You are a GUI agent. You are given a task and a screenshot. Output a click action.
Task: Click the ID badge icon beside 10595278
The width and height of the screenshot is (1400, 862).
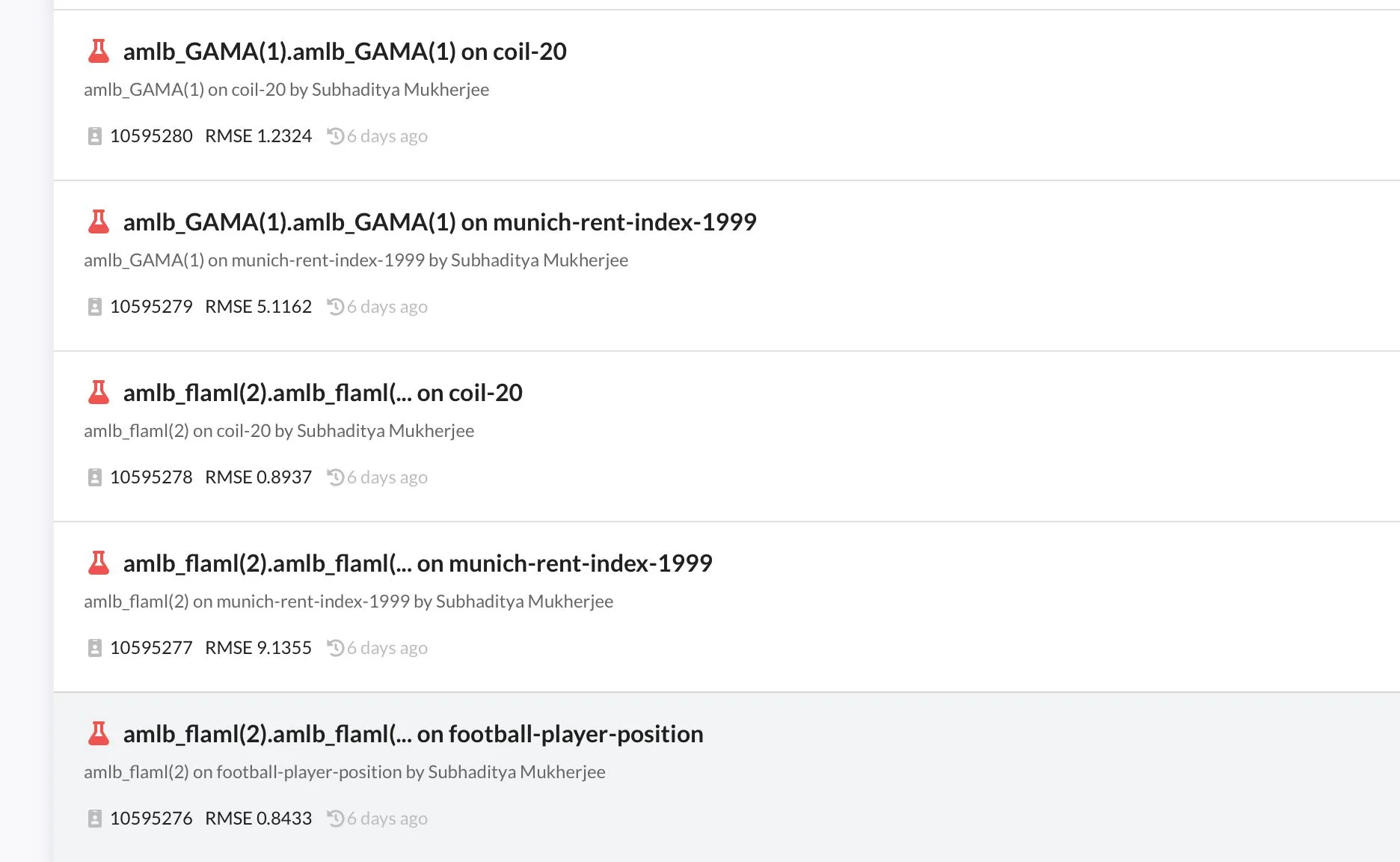click(95, 477)
